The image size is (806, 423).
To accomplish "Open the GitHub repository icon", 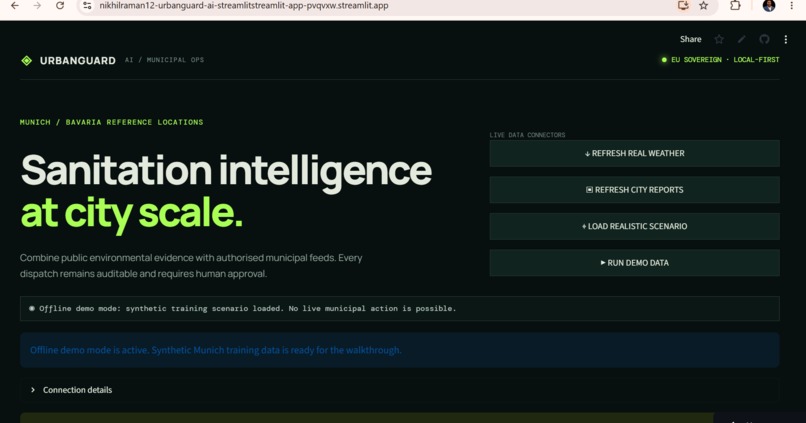I will coord(764,39).
